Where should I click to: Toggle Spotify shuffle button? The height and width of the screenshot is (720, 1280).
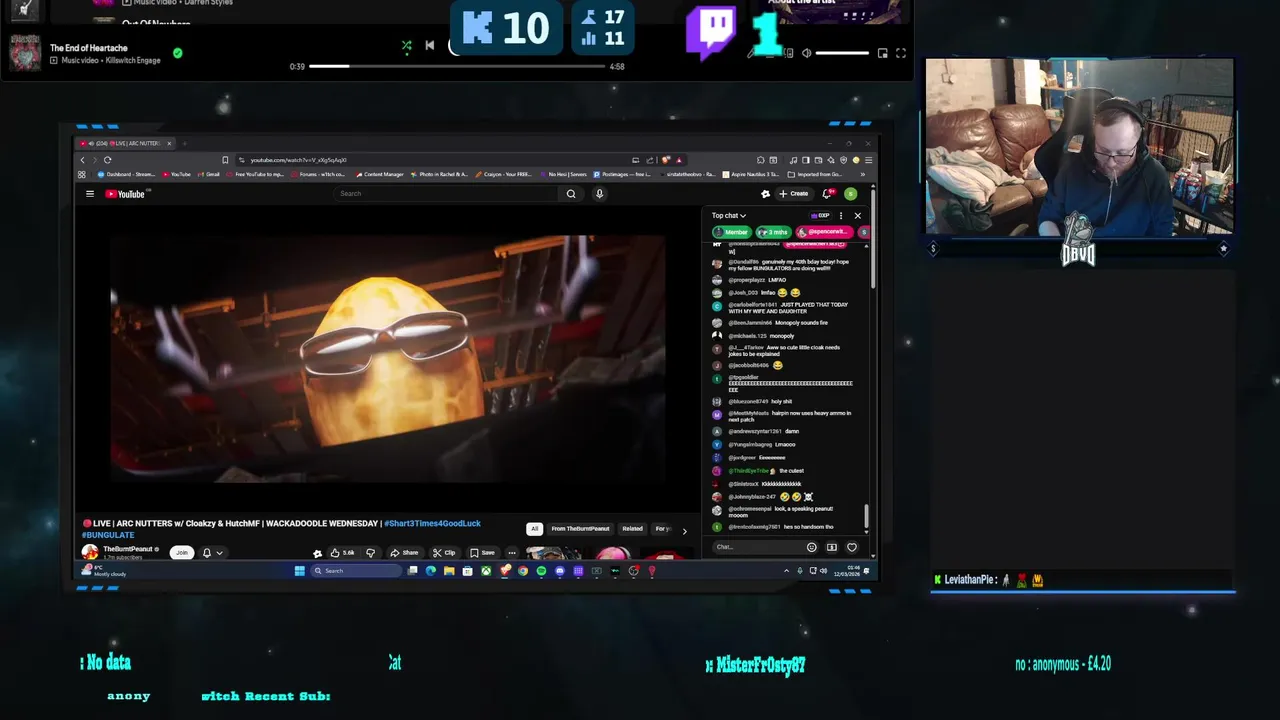(x=406, y=46)
